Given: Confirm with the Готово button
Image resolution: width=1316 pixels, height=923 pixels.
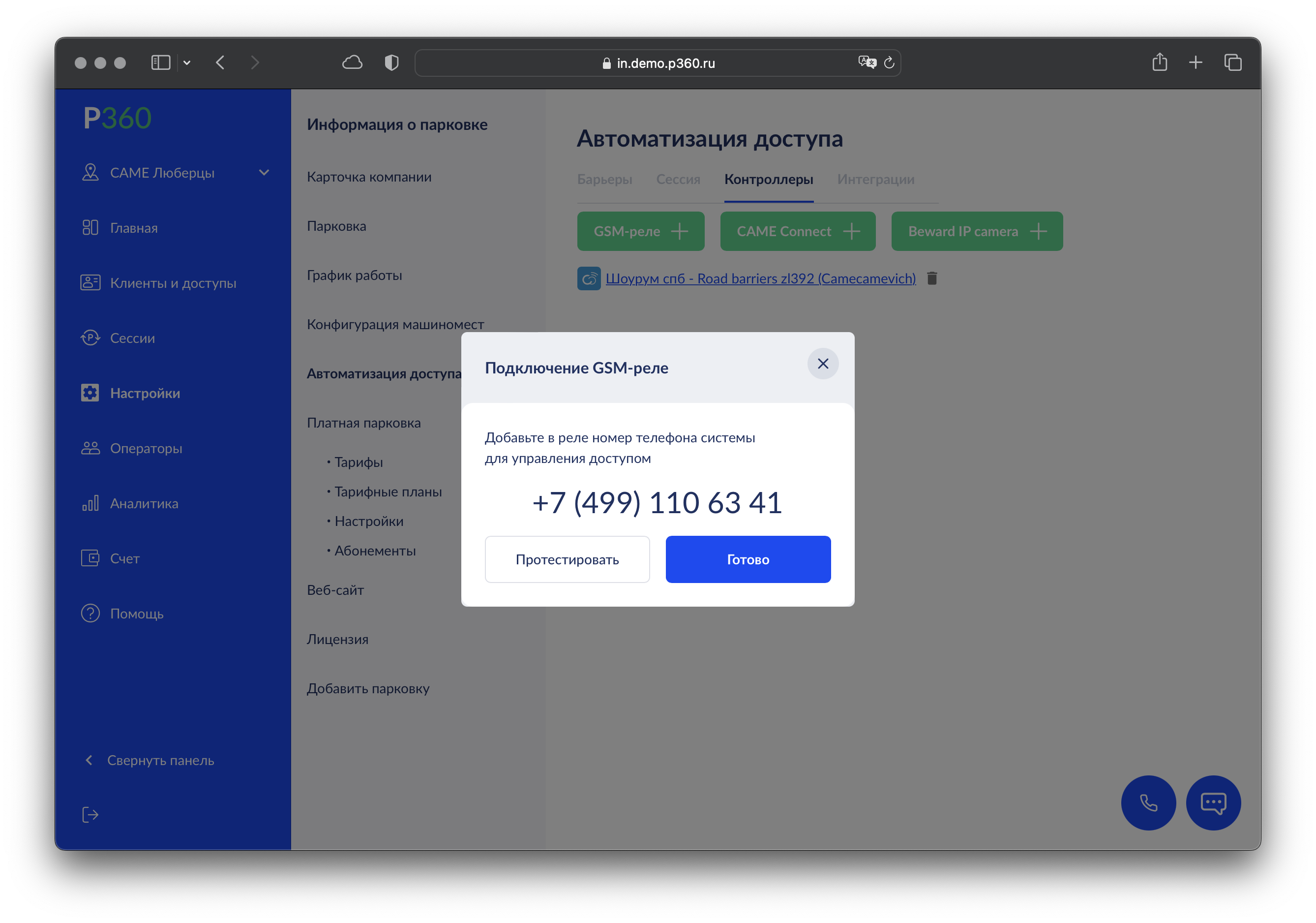Looking at the screenshot, I should pyautogui.click(x=748, y=559).
